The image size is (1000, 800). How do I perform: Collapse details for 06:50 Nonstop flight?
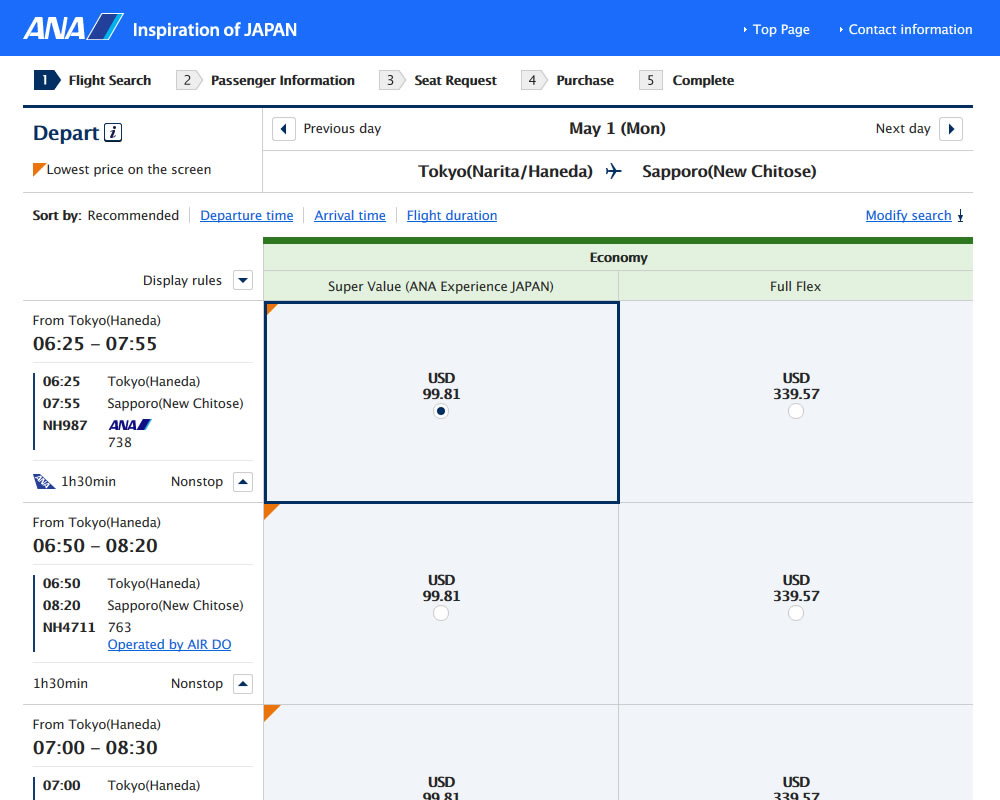point(242,684)
